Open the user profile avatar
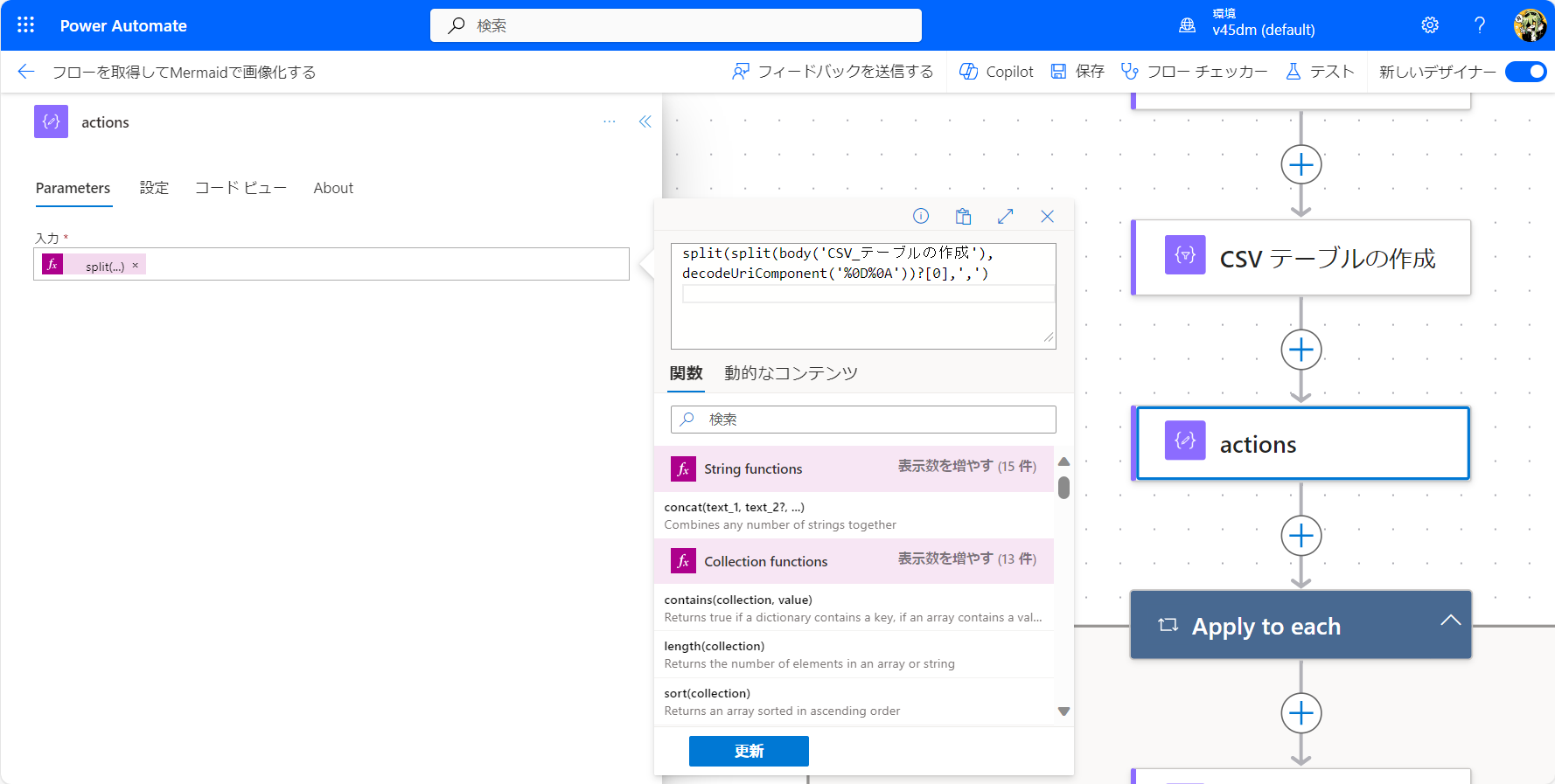This screenshot has height=784, width=1555. click(1530, 25)
